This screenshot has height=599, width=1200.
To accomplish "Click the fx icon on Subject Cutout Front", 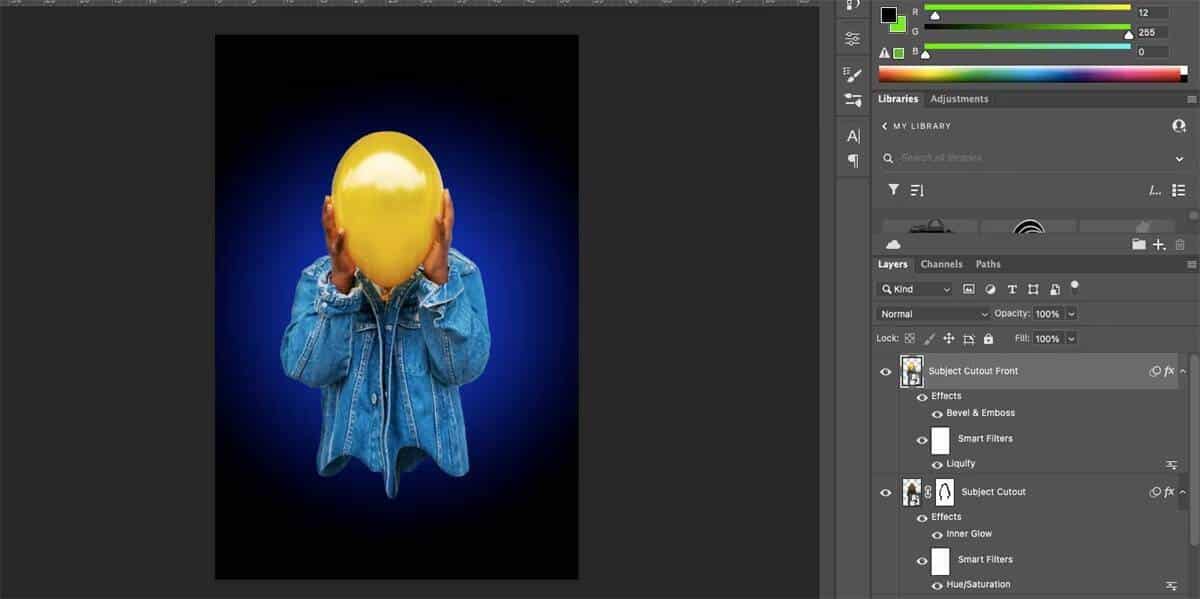I will point(1167,371).
